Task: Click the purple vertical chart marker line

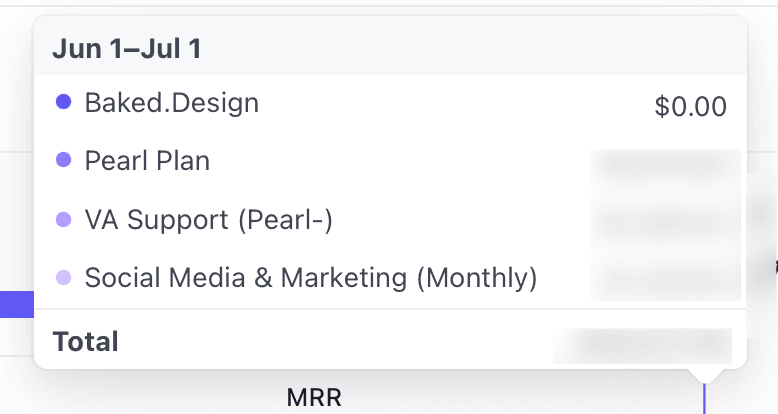Action: [x=705, y=400]
